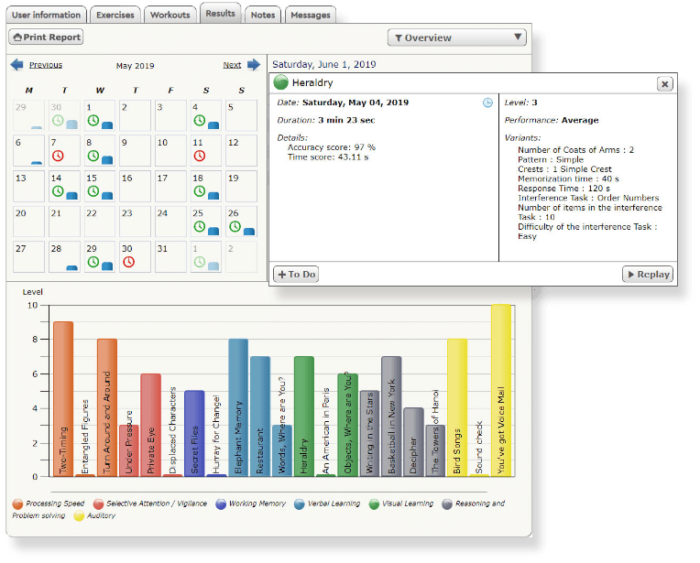Switch to the Exercises tab
The height and width of the screenshot is (563, 700).
(115, 15)
